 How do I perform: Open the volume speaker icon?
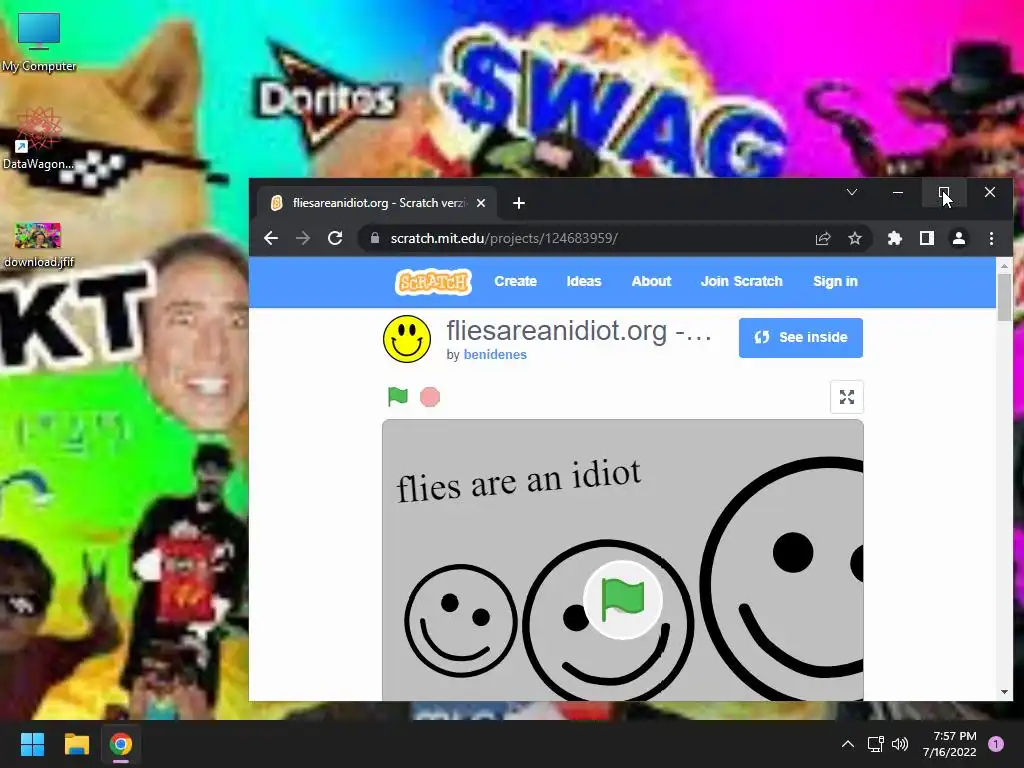point(900,744)
